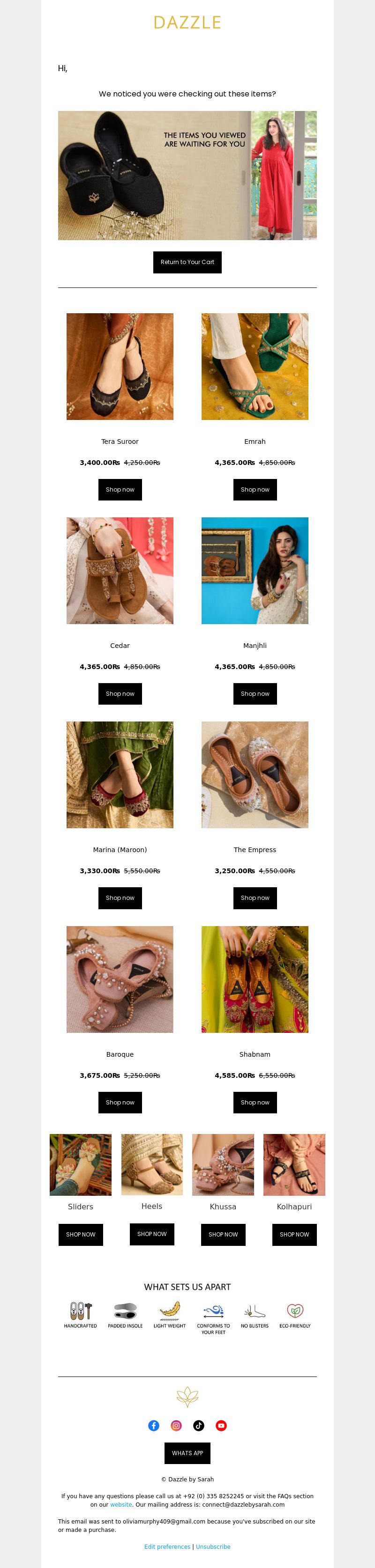Click Return to Your Cart button
Image resolution: width=375 pixels, height=1568 pixels.
(187, 262)
